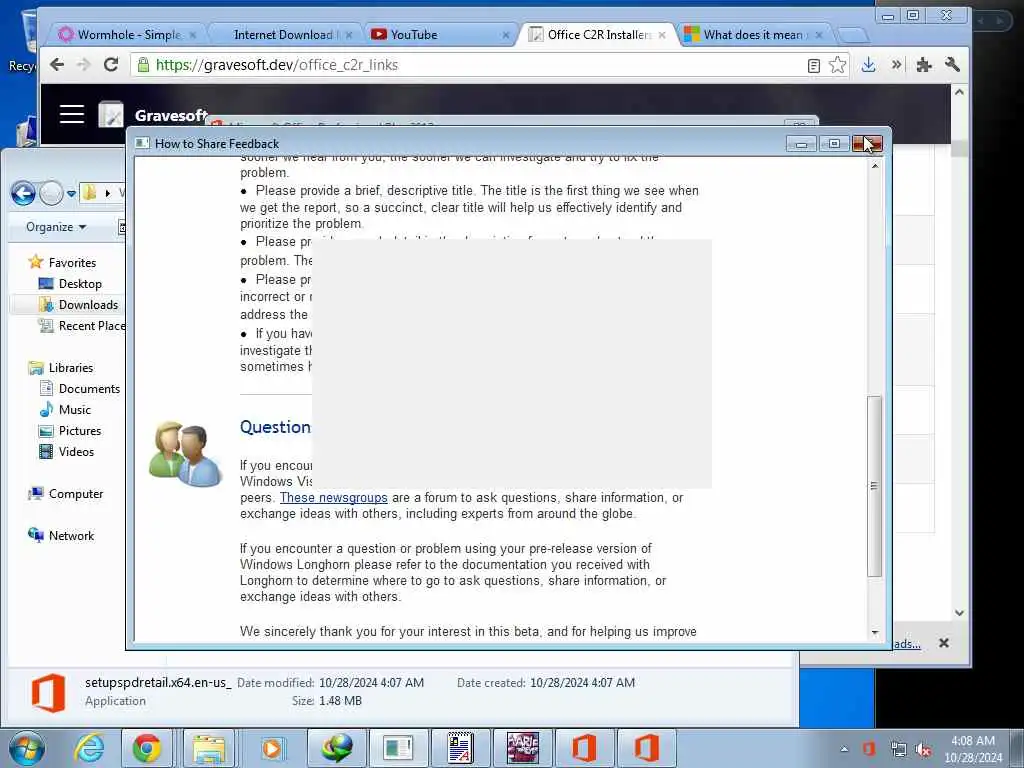Viewport: 1024px width, 768px height.
Task: Click the volume muted tray icon
Action: click(x=923, y=749)
